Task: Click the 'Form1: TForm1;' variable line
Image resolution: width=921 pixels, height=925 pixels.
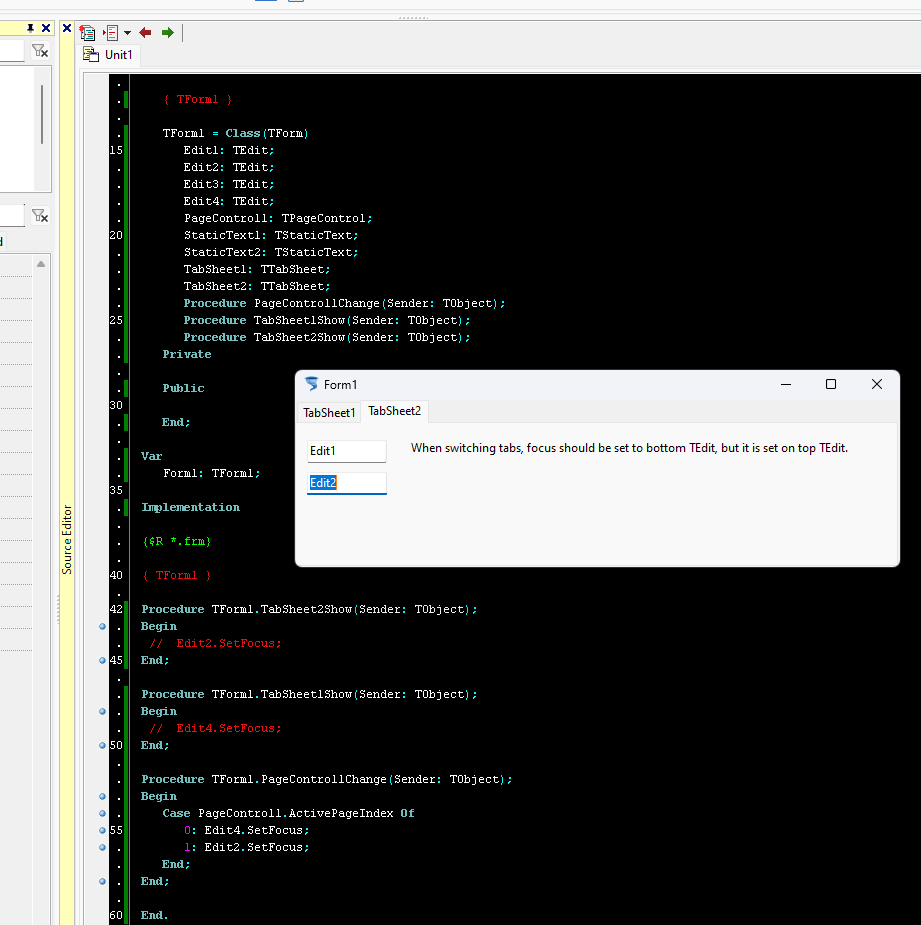Action: pos(211,473)
